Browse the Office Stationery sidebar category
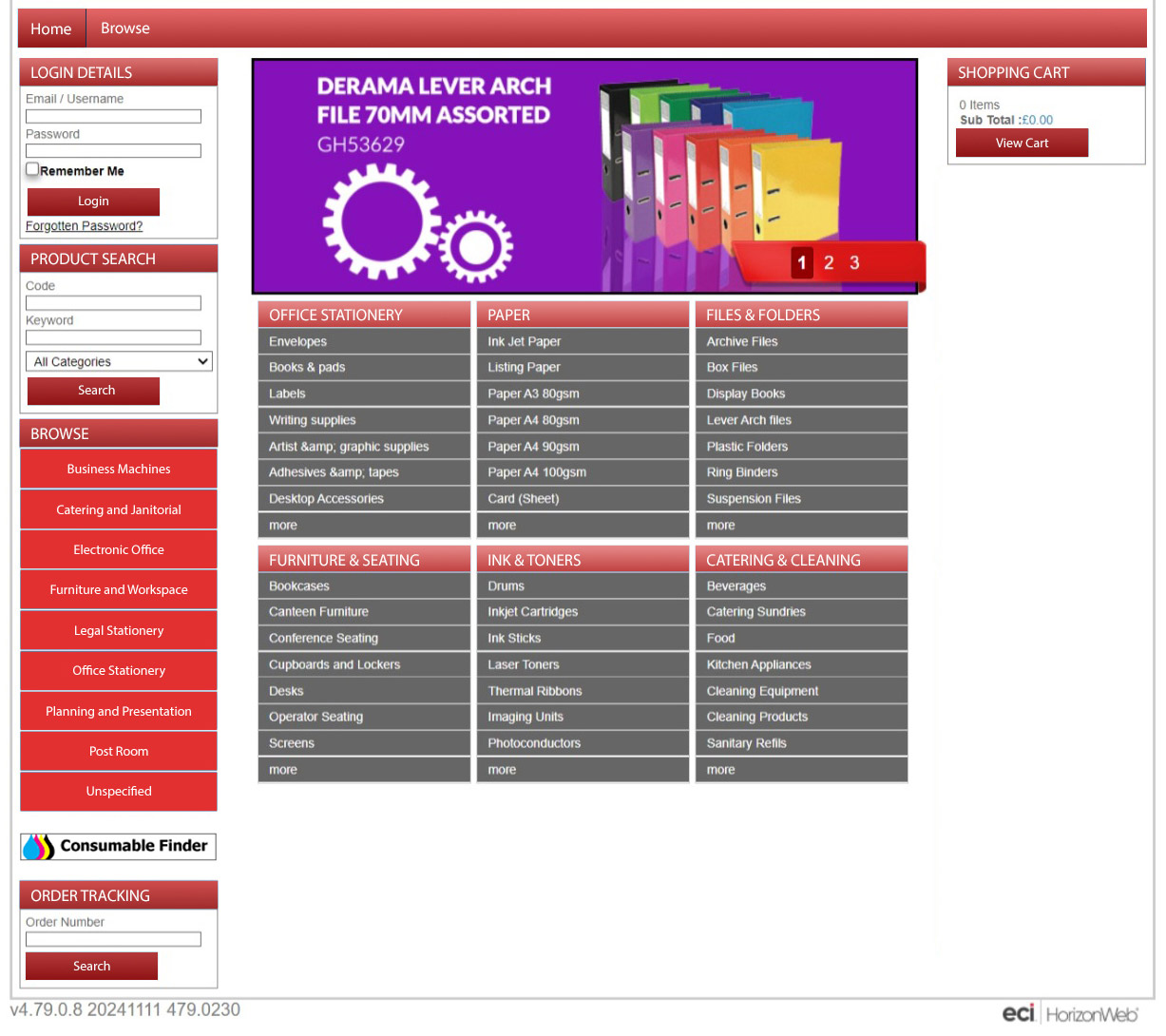Screen dimensions: 1166x1036 tap(119, 671)
